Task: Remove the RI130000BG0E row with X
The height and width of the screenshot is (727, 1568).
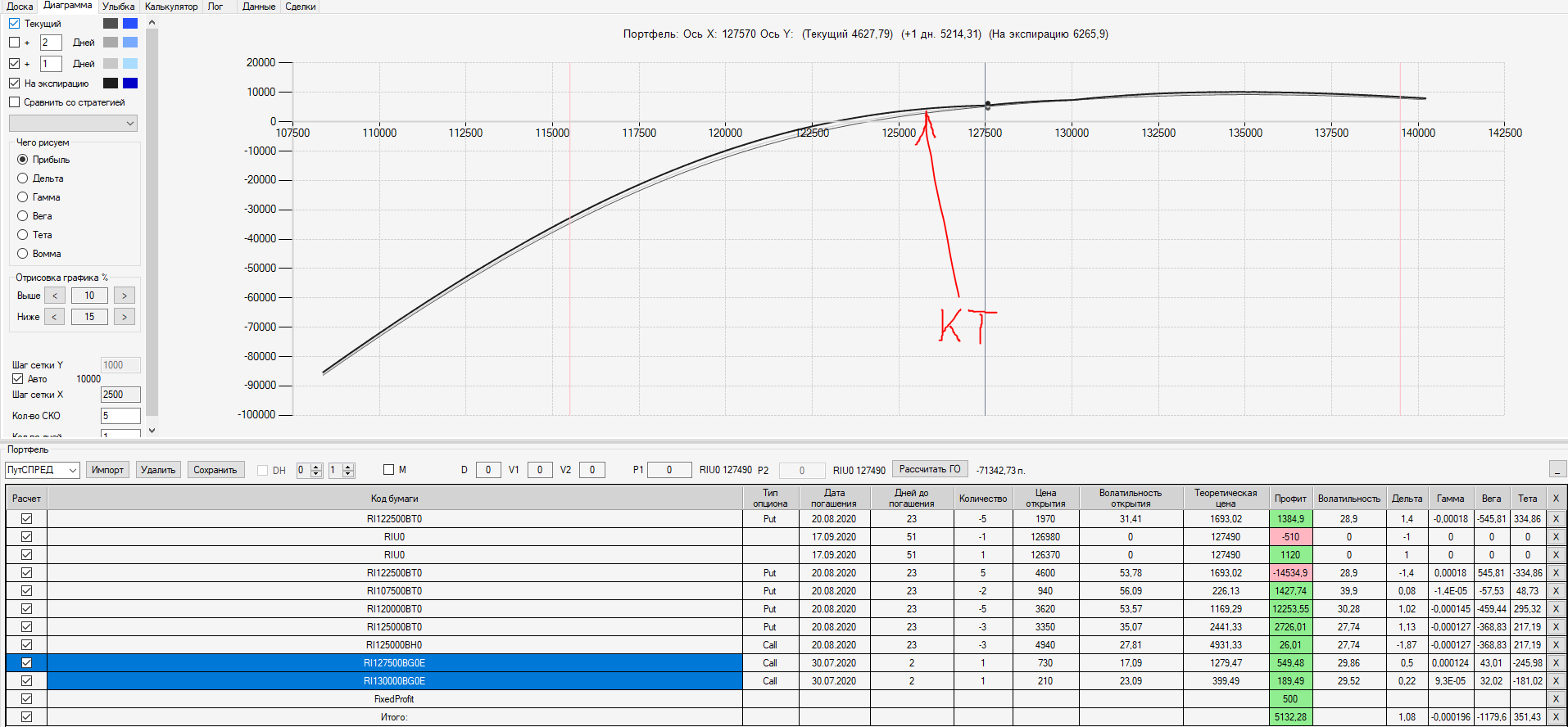Action: 1556,681
